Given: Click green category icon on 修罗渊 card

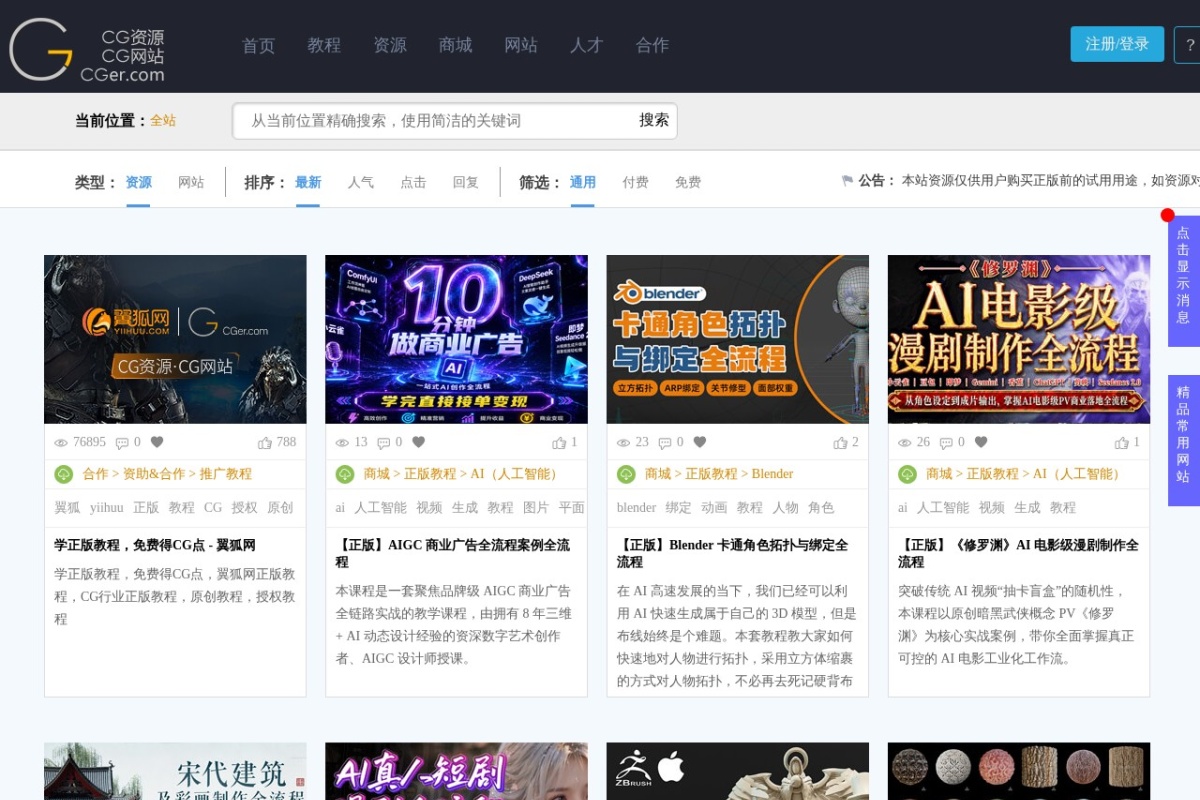Looking at the screenshot, I should [x=907, y=474].
